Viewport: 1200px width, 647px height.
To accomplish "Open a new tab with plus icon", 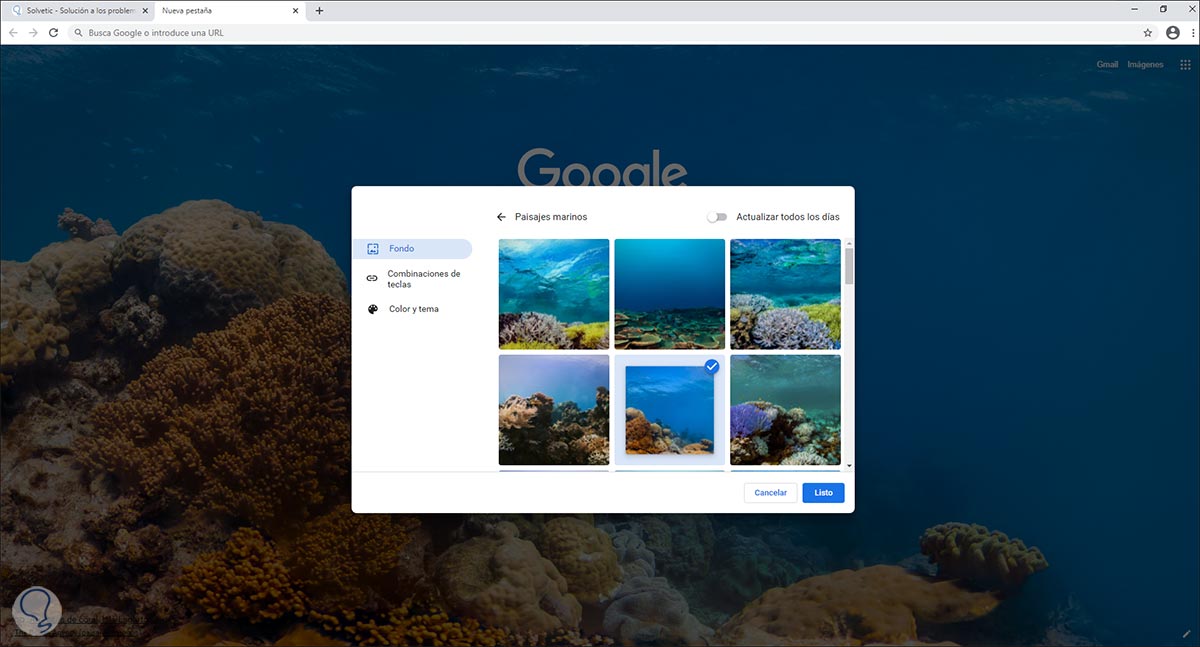I will (319, 10).
